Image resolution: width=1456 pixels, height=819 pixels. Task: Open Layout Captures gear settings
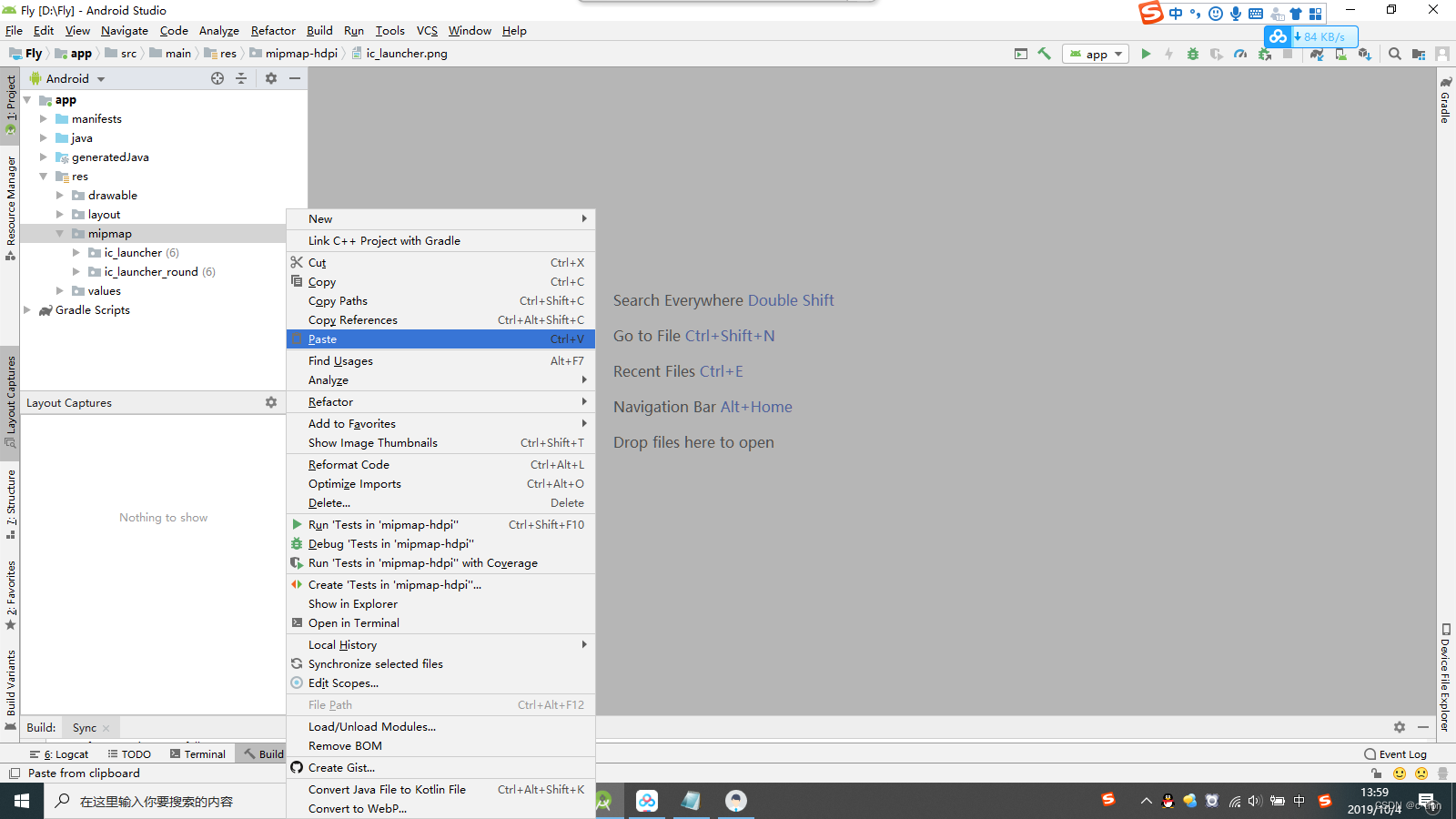271,402
